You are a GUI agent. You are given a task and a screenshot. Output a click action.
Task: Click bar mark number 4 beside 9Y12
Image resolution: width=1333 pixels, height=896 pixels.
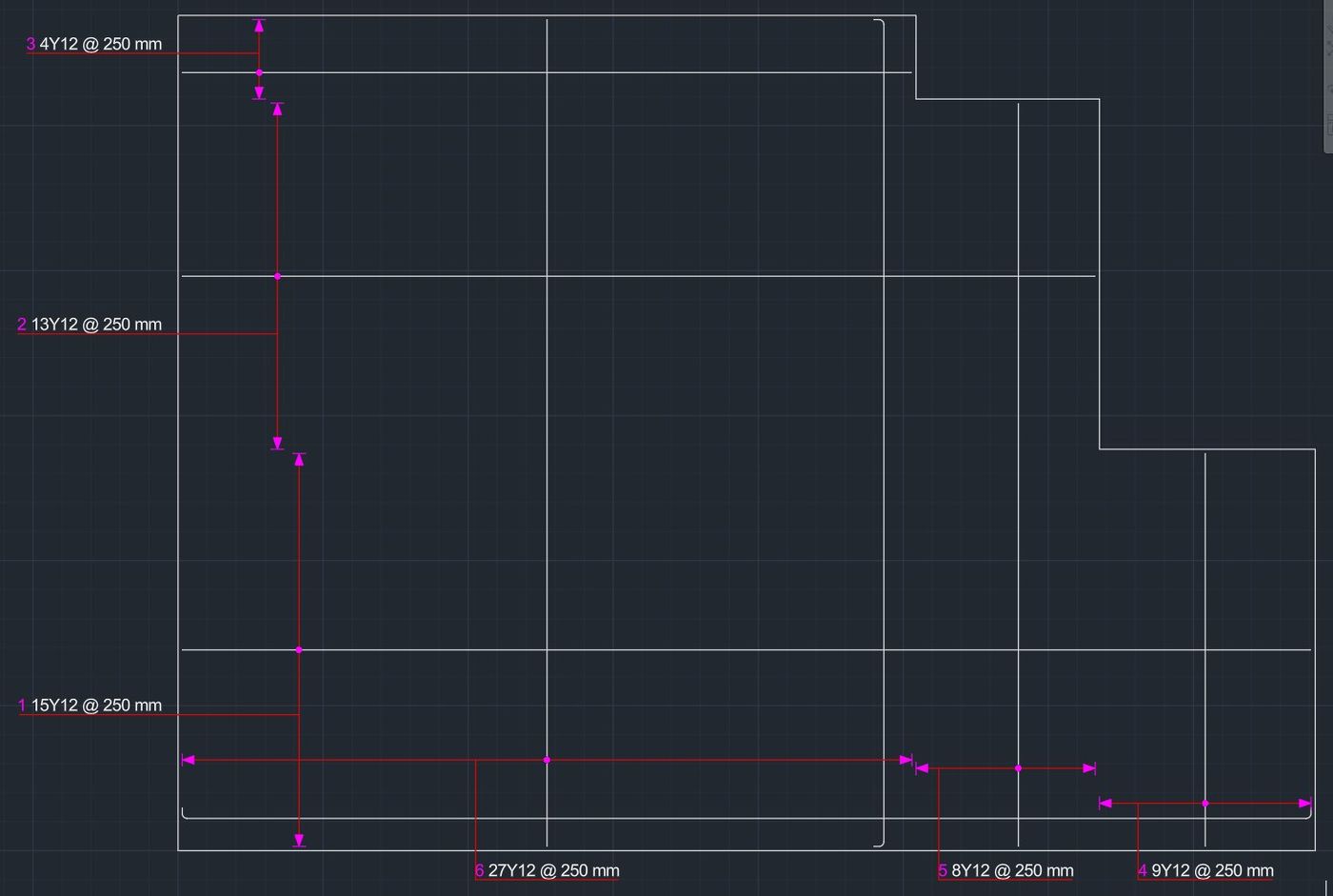point(1143,870)
